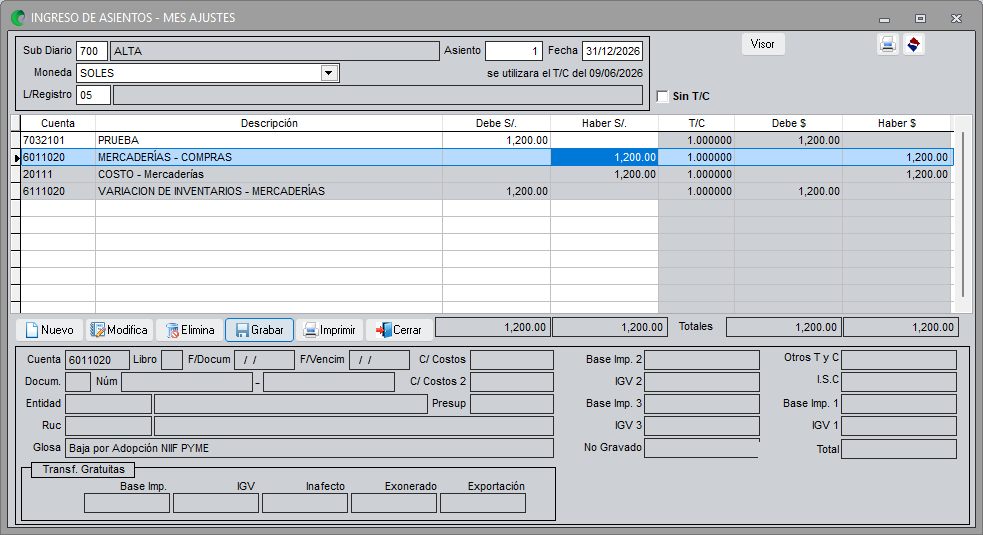Open the Visor button
The height and width of the screenshot is (535, 983).
(x=762, y=44)
